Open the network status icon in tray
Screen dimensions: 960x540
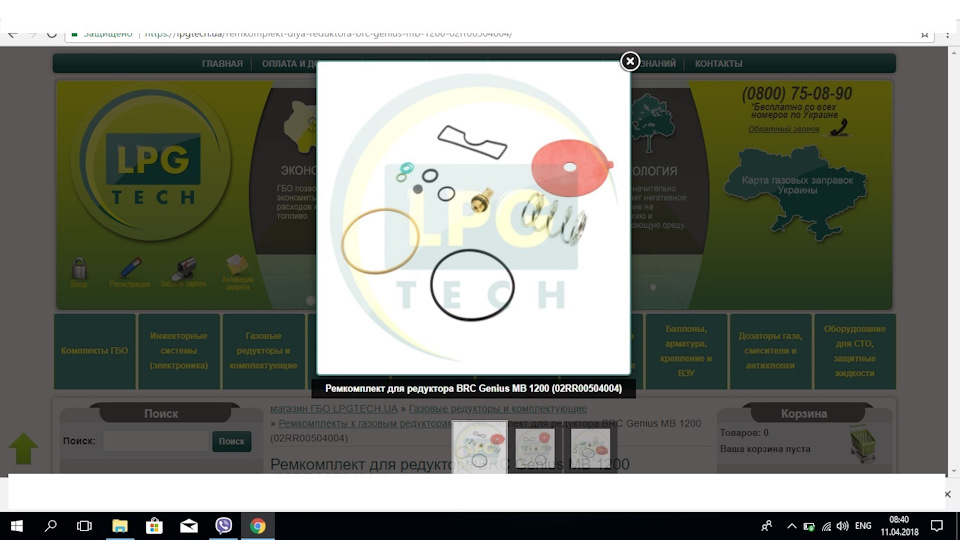tap(826, 526)
